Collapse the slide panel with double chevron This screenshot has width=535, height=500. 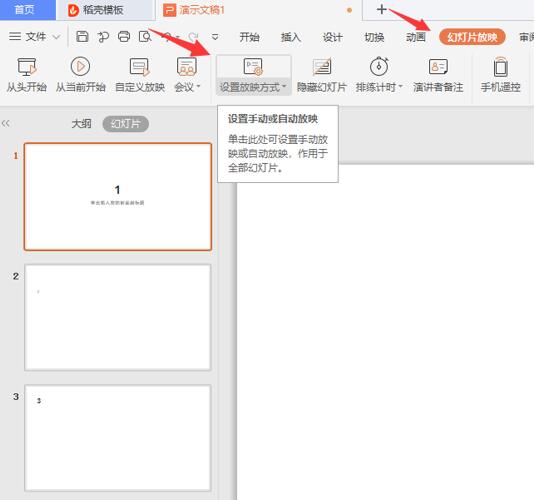[x=5, y=123]
